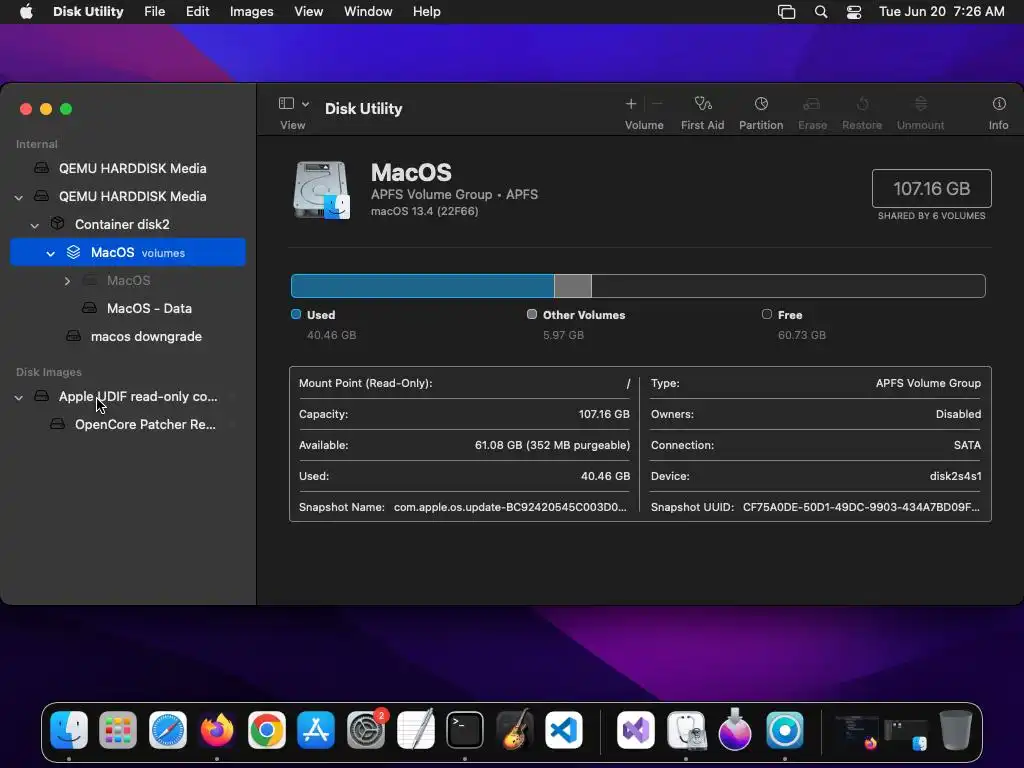
Task: Expand the dimmed MacOS volume chevron
Action: [x=67, y=281]
